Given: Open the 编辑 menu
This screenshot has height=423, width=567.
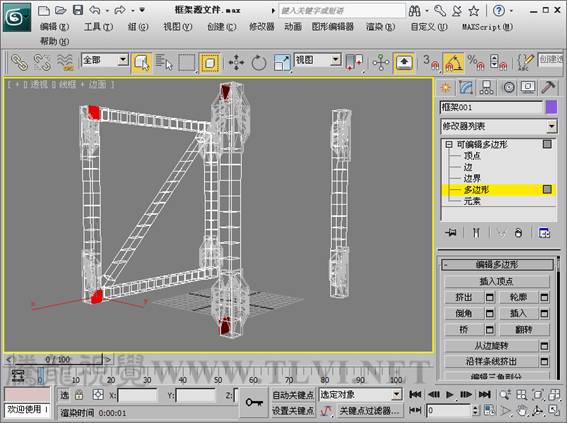Looking at the screenshot, I should pyautogui.click(x=55, y=26).
